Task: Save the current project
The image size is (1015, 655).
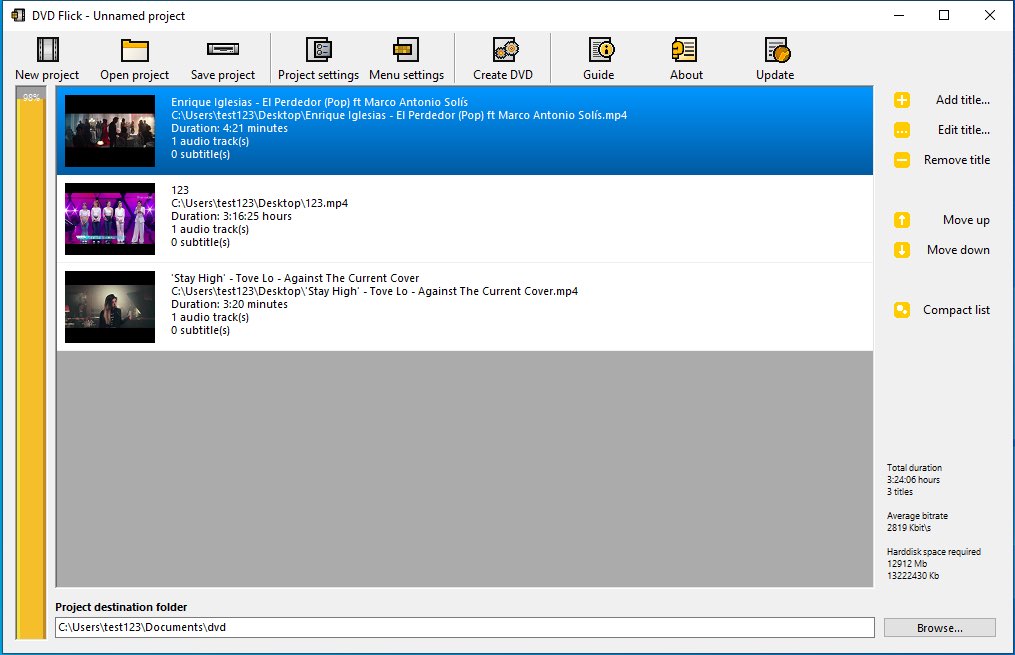Action: [x=222, y=57]
